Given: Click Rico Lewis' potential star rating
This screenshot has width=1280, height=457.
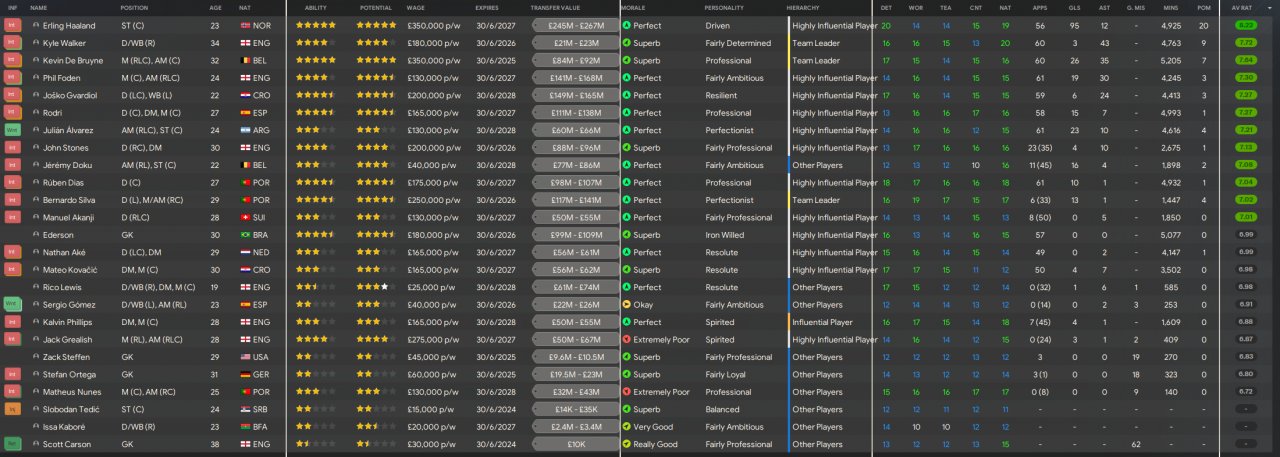Looking at the screenshot, I should point(377,287).
